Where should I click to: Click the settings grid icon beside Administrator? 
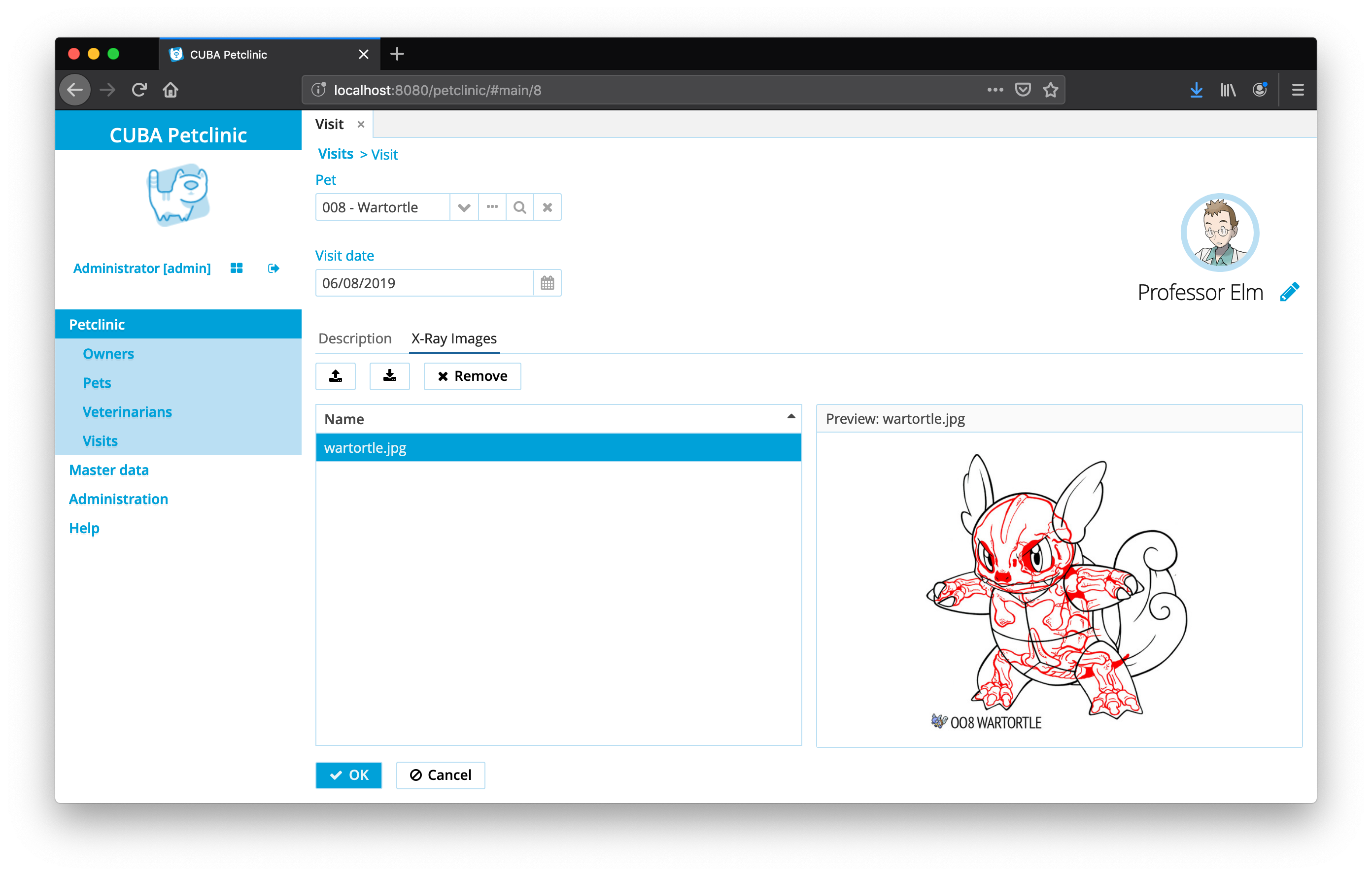[237, 268]
